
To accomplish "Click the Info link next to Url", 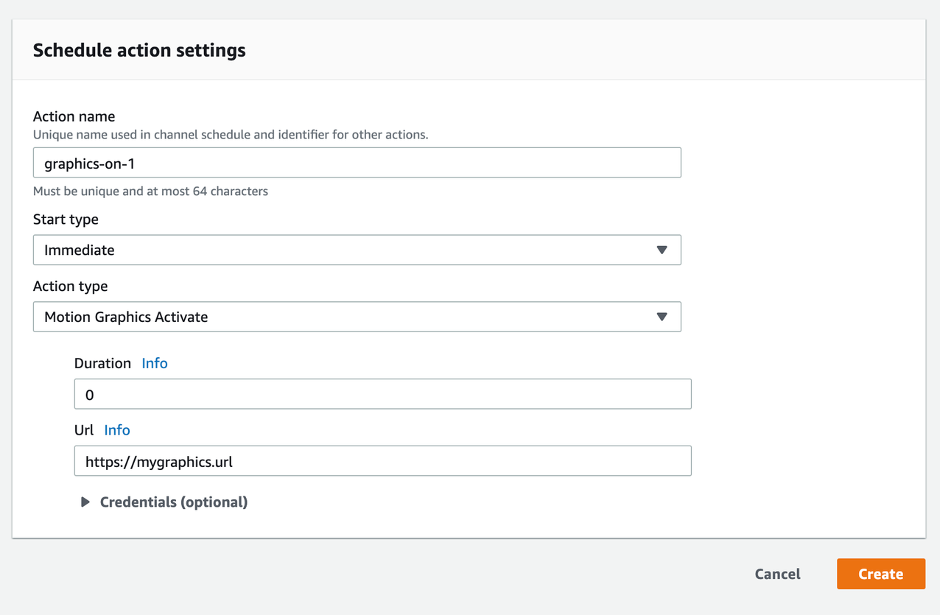I will tap(117, 430).
